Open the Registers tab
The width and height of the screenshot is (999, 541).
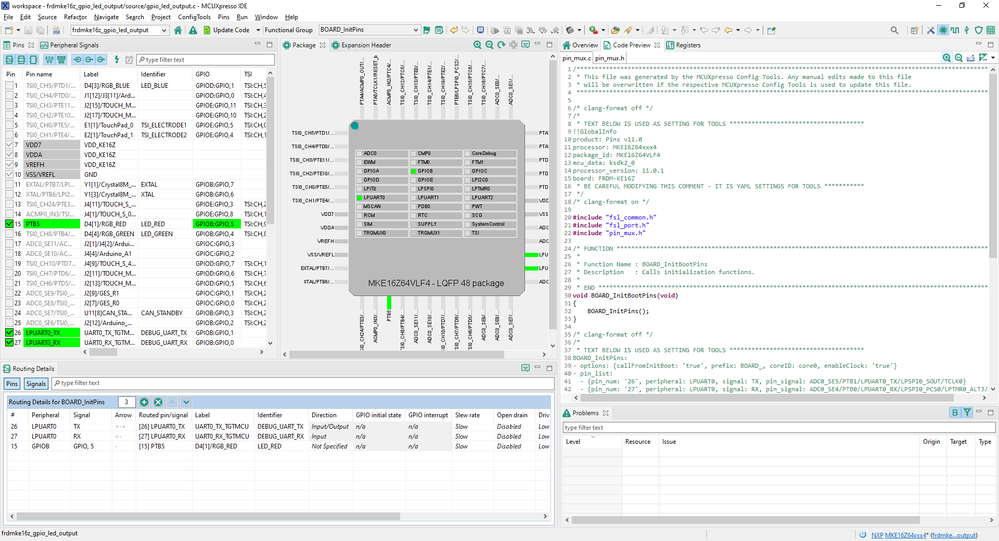coord(683,45)
